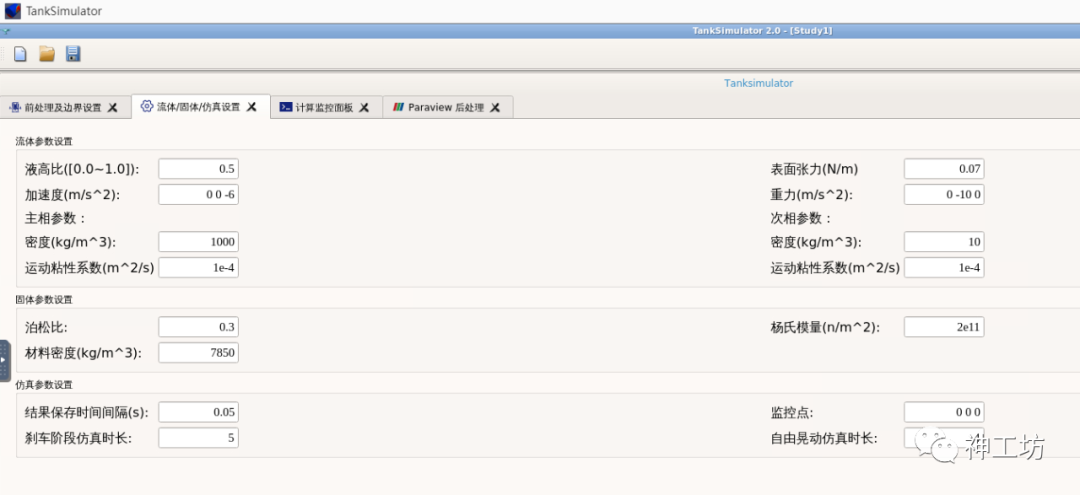Close the Paraview 后处理 tab
This screenshot has height=495, width=1080.
pos(495,107)
